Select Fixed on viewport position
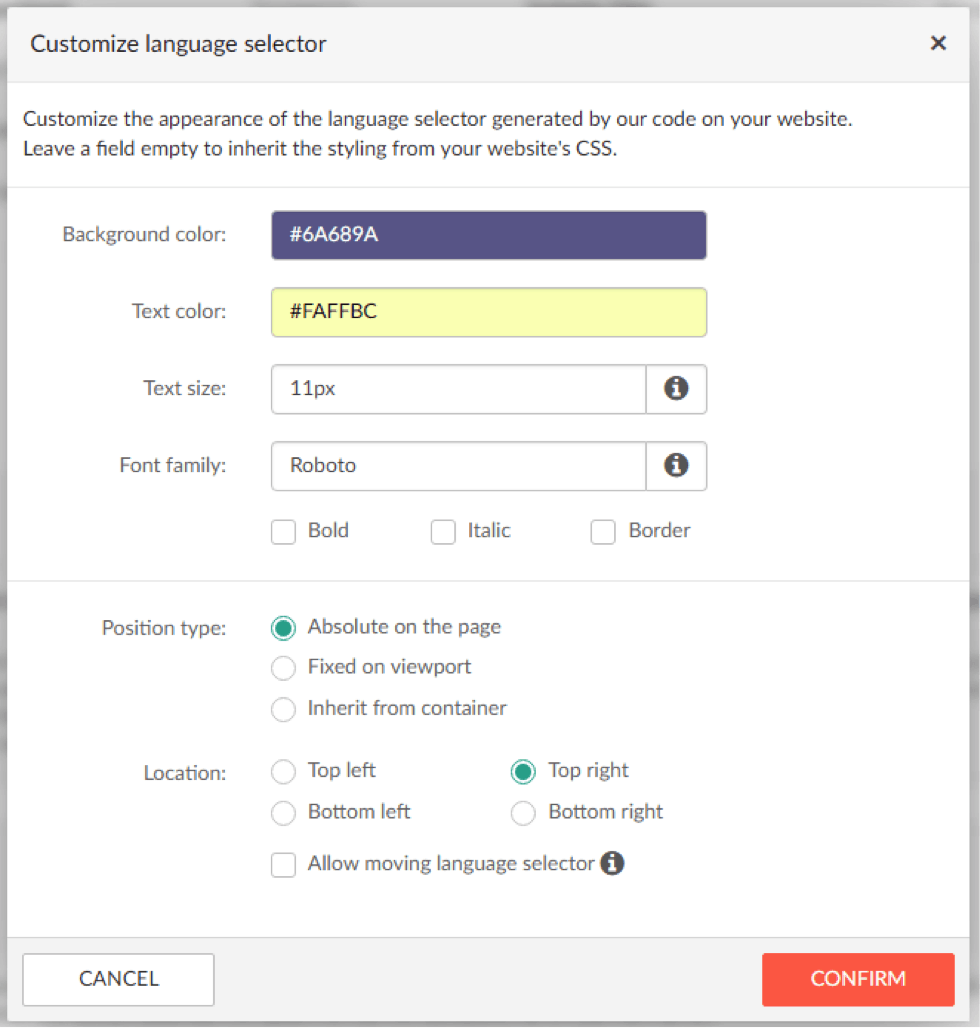The image size is (980, 1028). [x=283, y=668]
